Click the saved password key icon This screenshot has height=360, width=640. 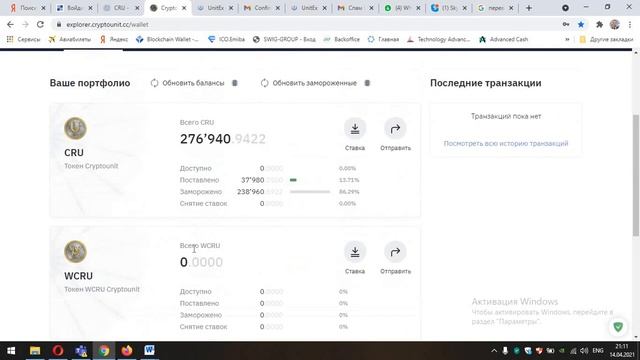[x=566, y=24]
